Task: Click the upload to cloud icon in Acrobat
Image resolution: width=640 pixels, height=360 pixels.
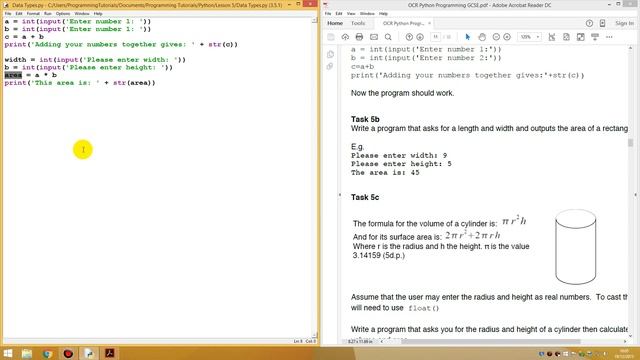Action: pyautogui.click(x=345, y=37)
